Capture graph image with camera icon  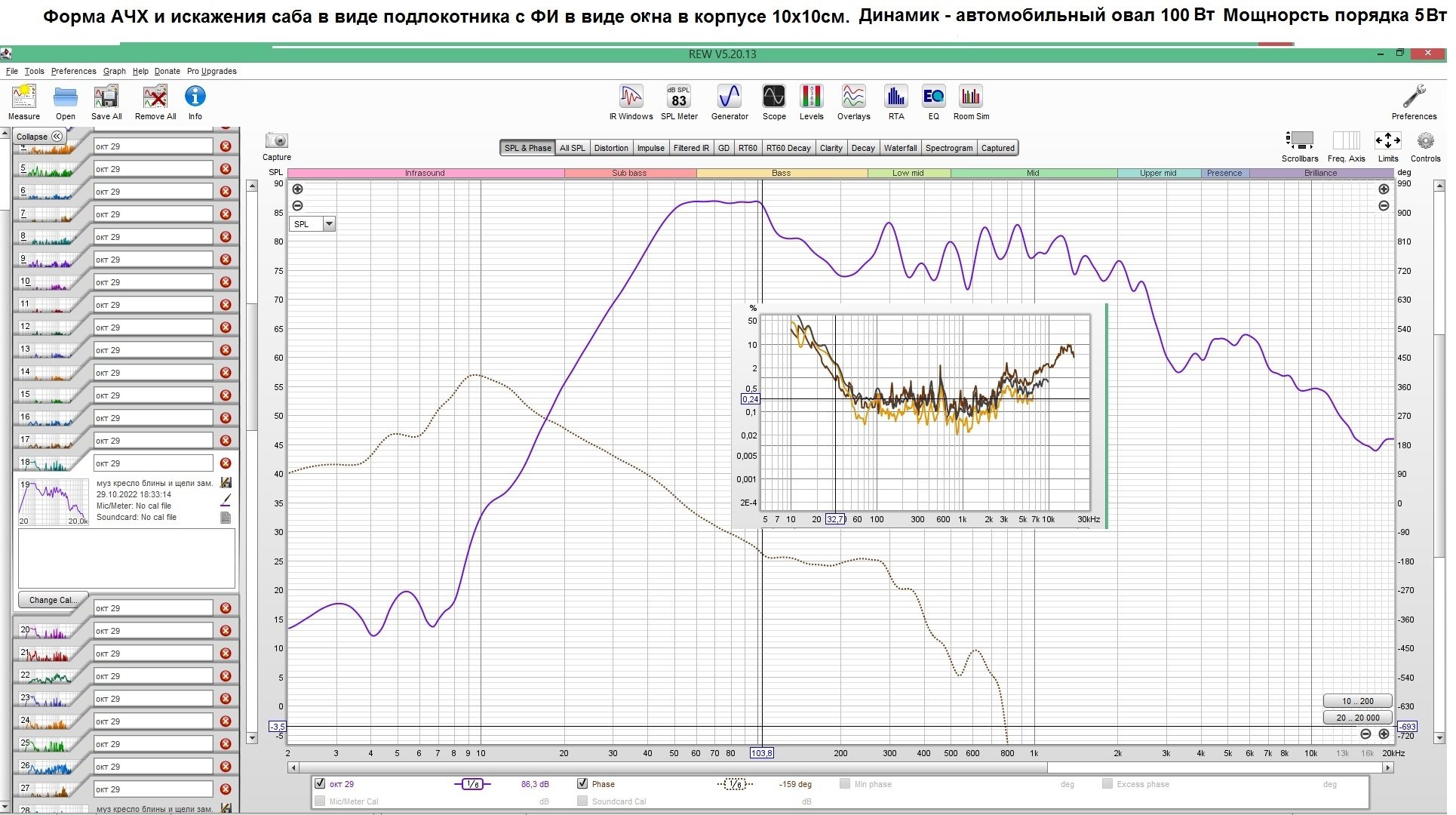click(x=276, y=141)
